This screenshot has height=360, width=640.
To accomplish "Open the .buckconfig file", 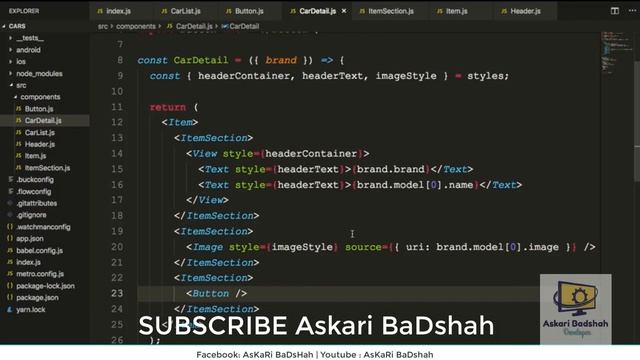I will pos(35,180).
